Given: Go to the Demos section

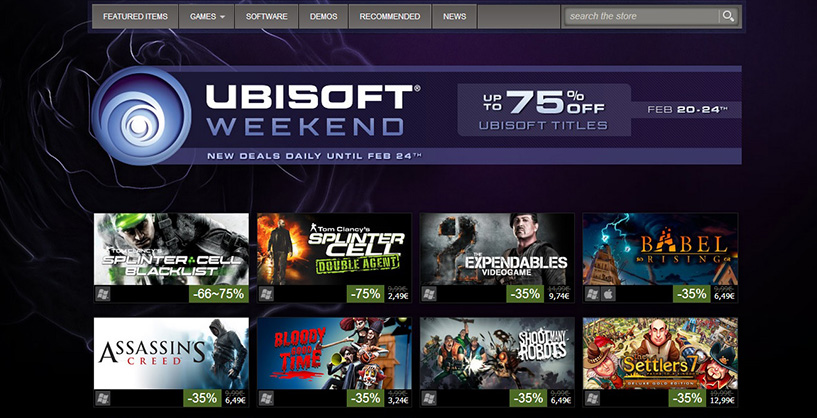Looking at the screenshot, I should [x=324, y=17].
